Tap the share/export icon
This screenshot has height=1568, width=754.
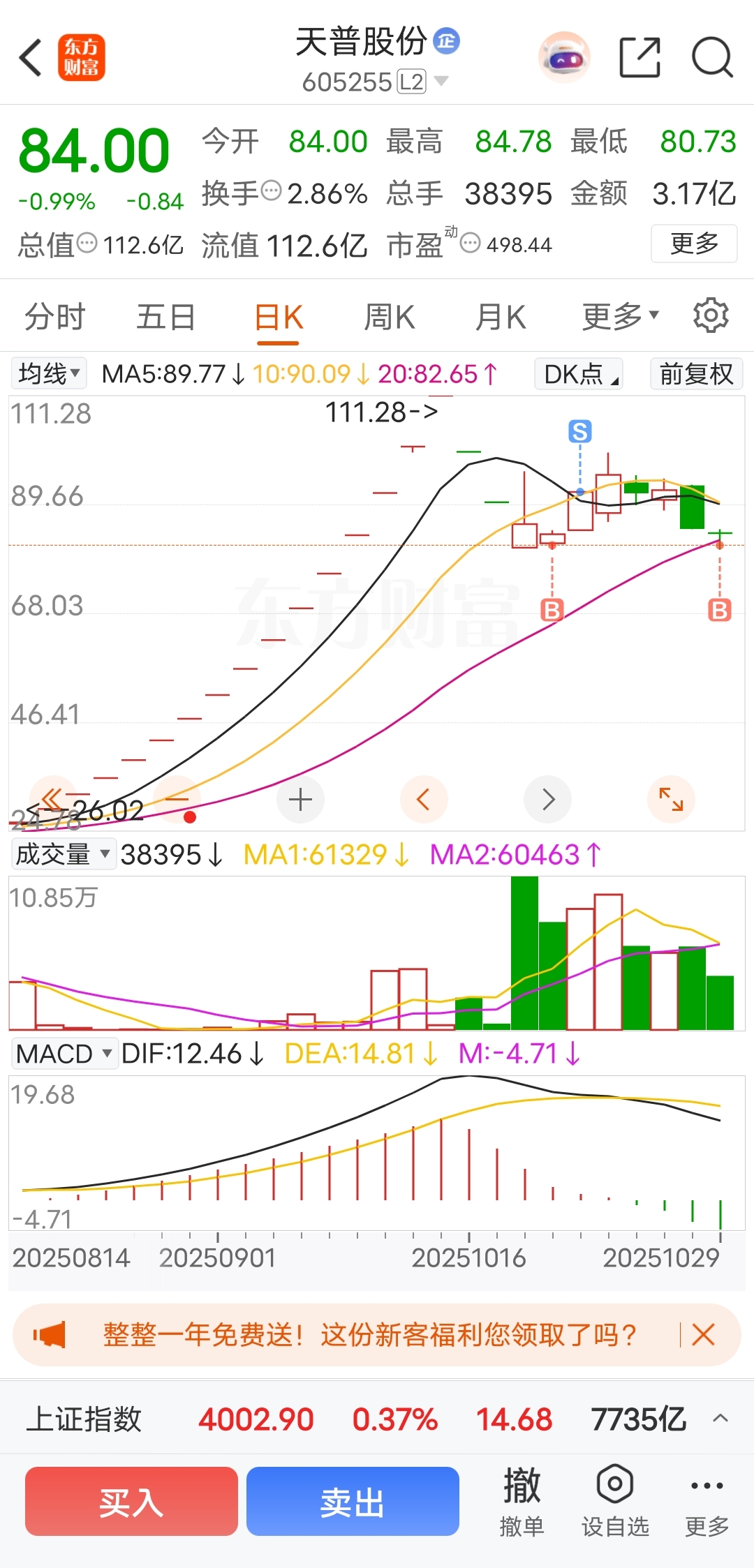coord(640,57)
